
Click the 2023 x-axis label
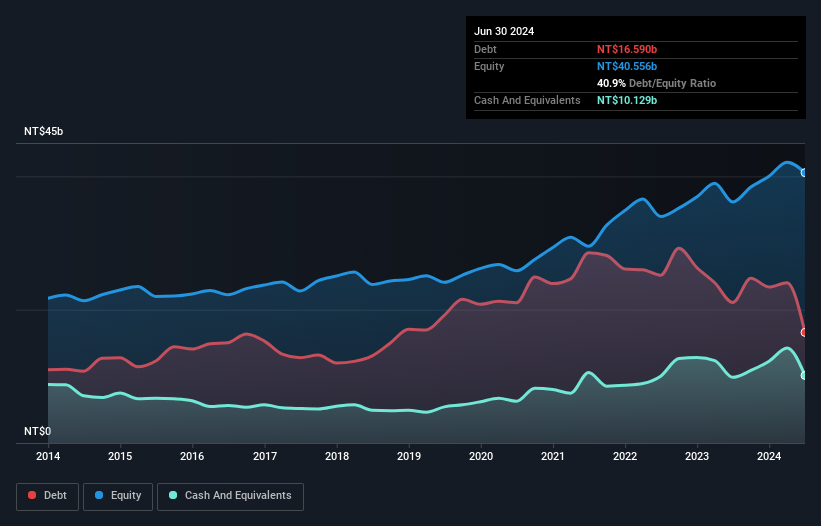(x=697, y=456)
